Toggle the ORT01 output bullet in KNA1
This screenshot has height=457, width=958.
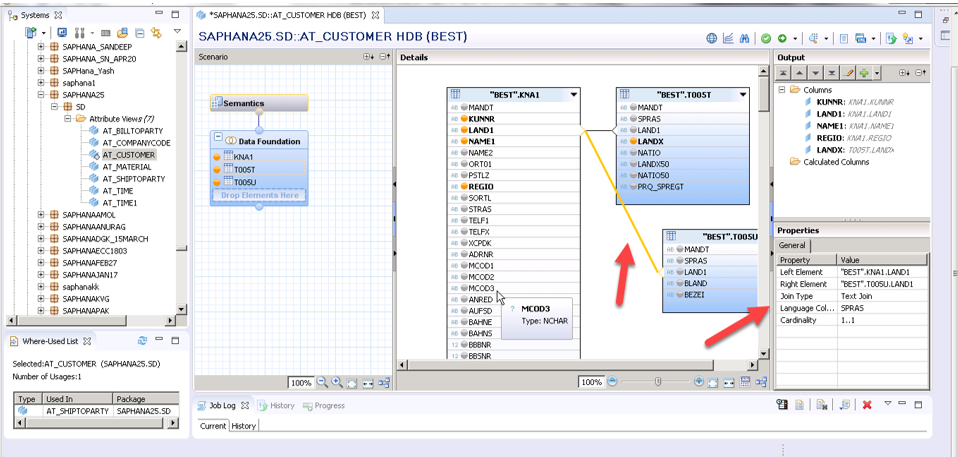pyautogui.click(x=464, y=164)
